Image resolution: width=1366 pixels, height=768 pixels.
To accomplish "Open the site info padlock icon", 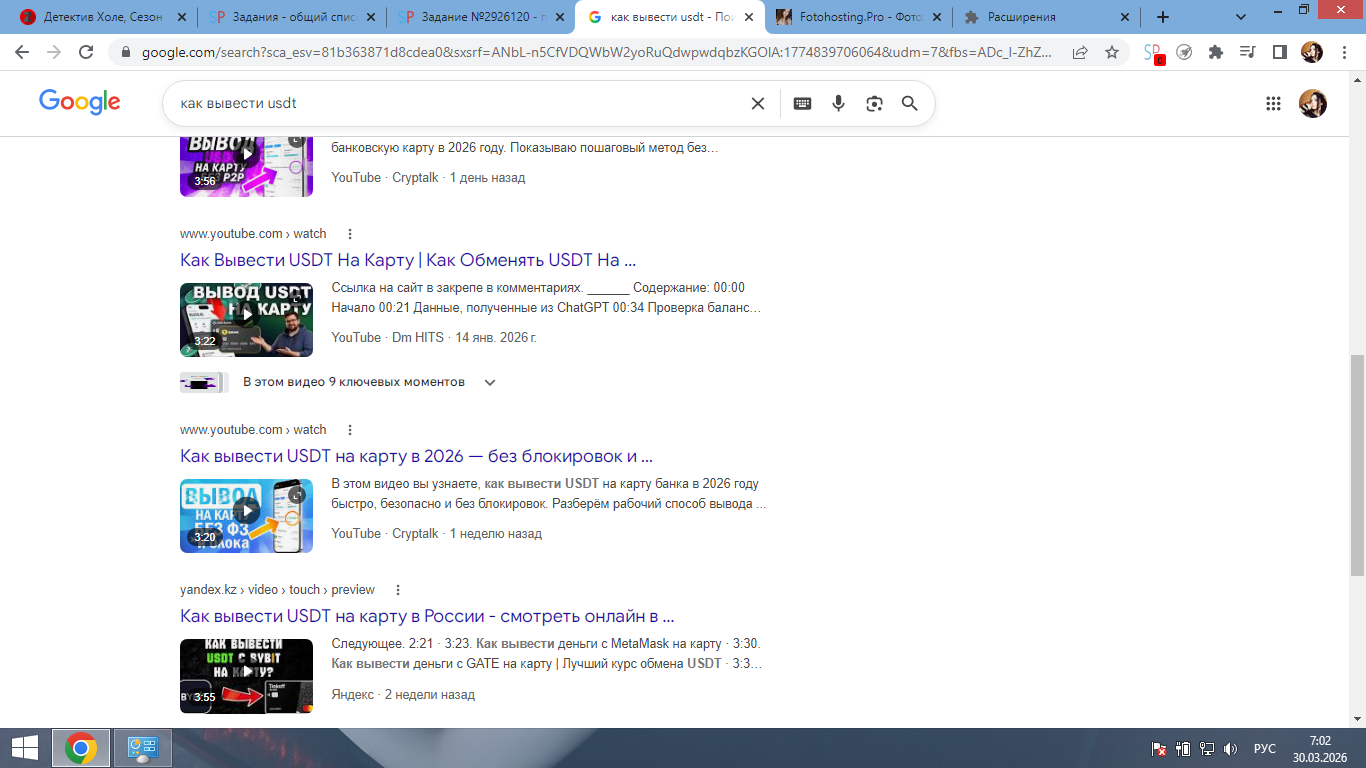I will point(126,53).
